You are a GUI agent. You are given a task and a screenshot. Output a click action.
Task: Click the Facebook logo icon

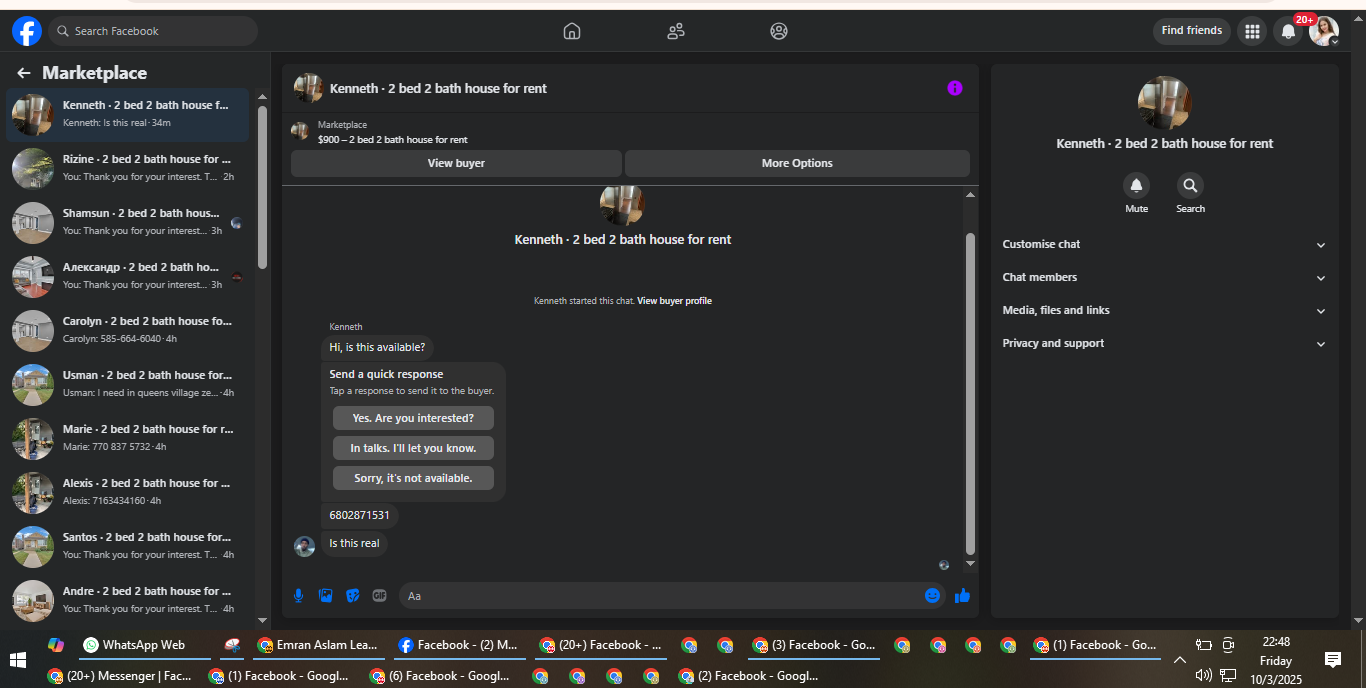tap(27, 31)
